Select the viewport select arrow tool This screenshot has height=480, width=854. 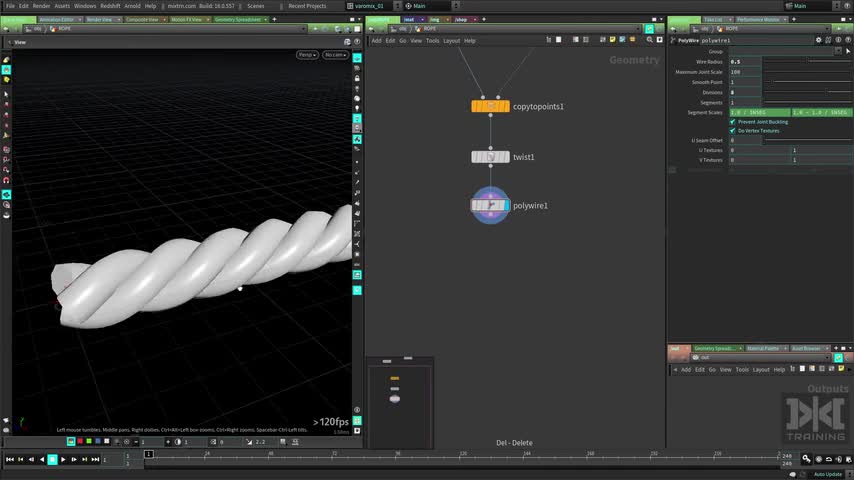click(x=6, y=94)
